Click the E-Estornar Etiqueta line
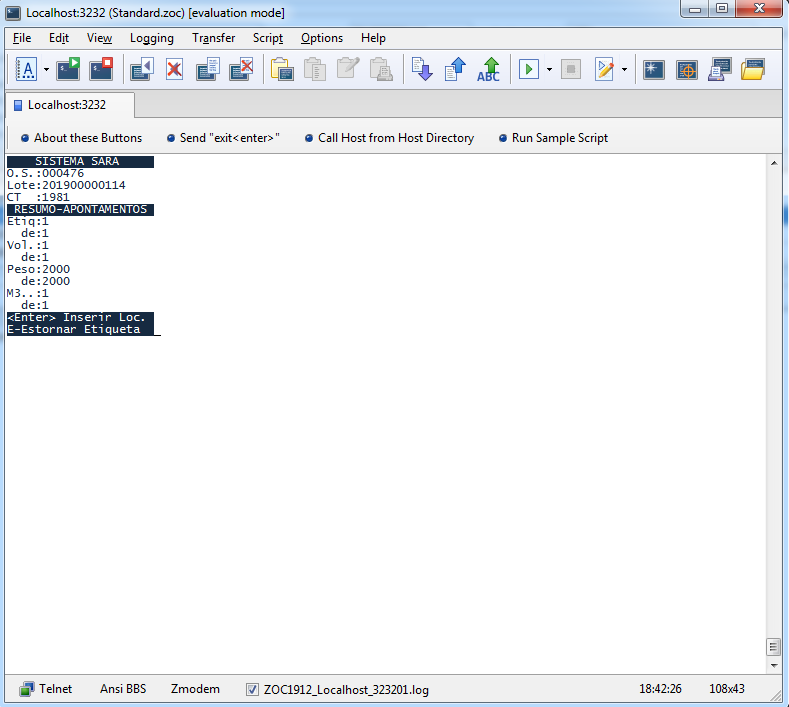789x707 pixels. 80,330
